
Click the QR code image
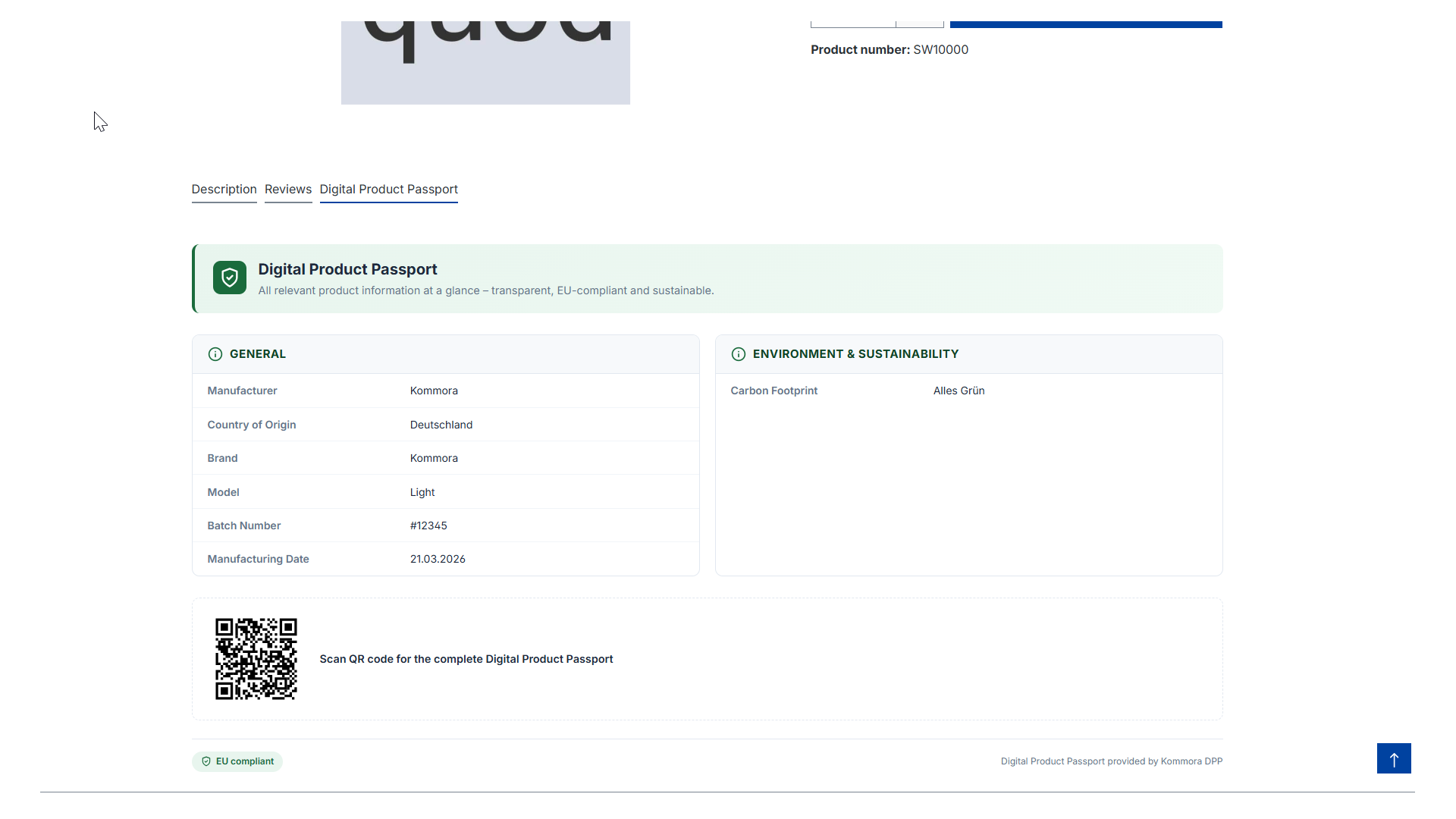click(256, 659)
